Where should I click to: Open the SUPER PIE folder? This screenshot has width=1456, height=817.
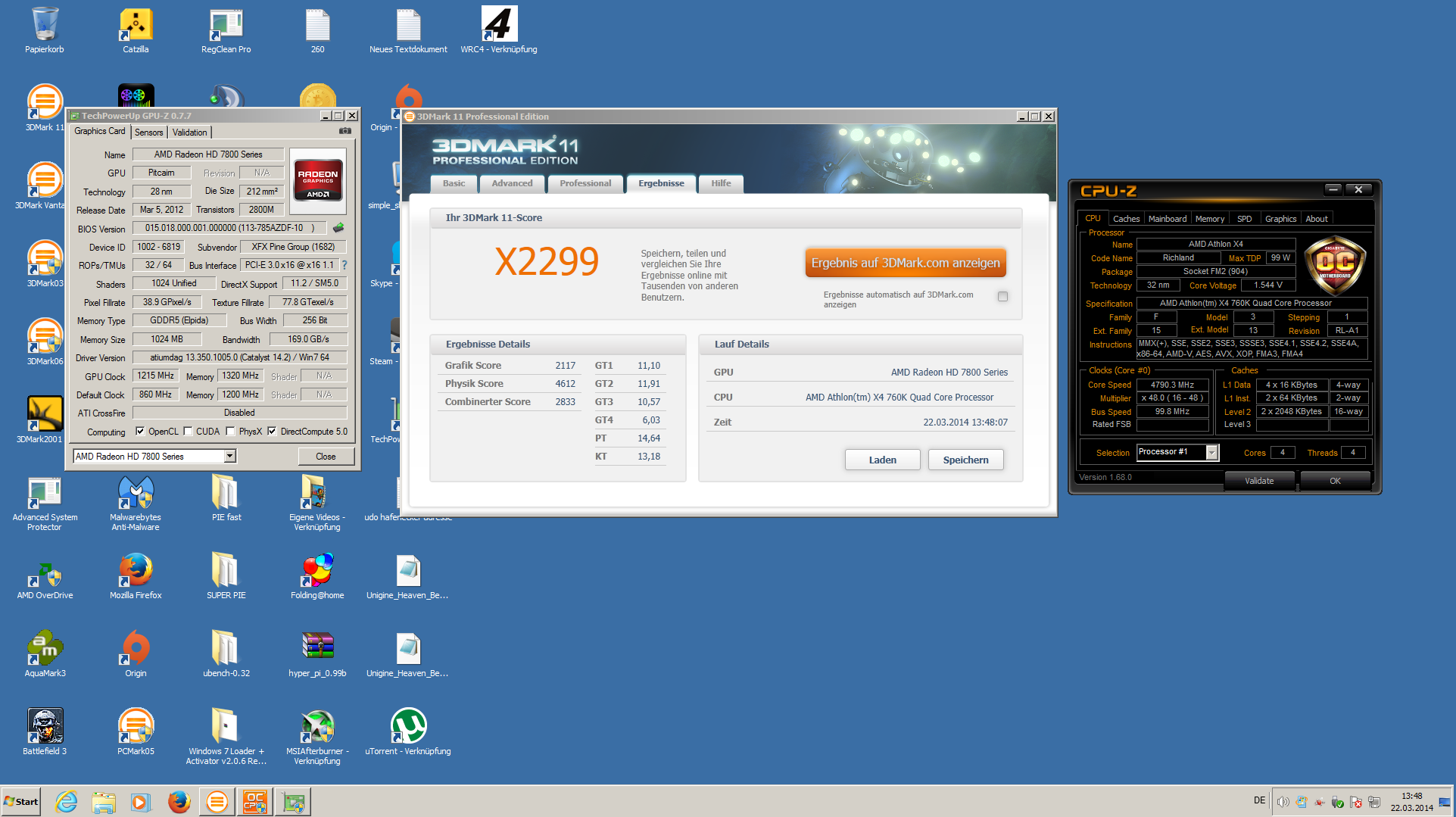226,575
